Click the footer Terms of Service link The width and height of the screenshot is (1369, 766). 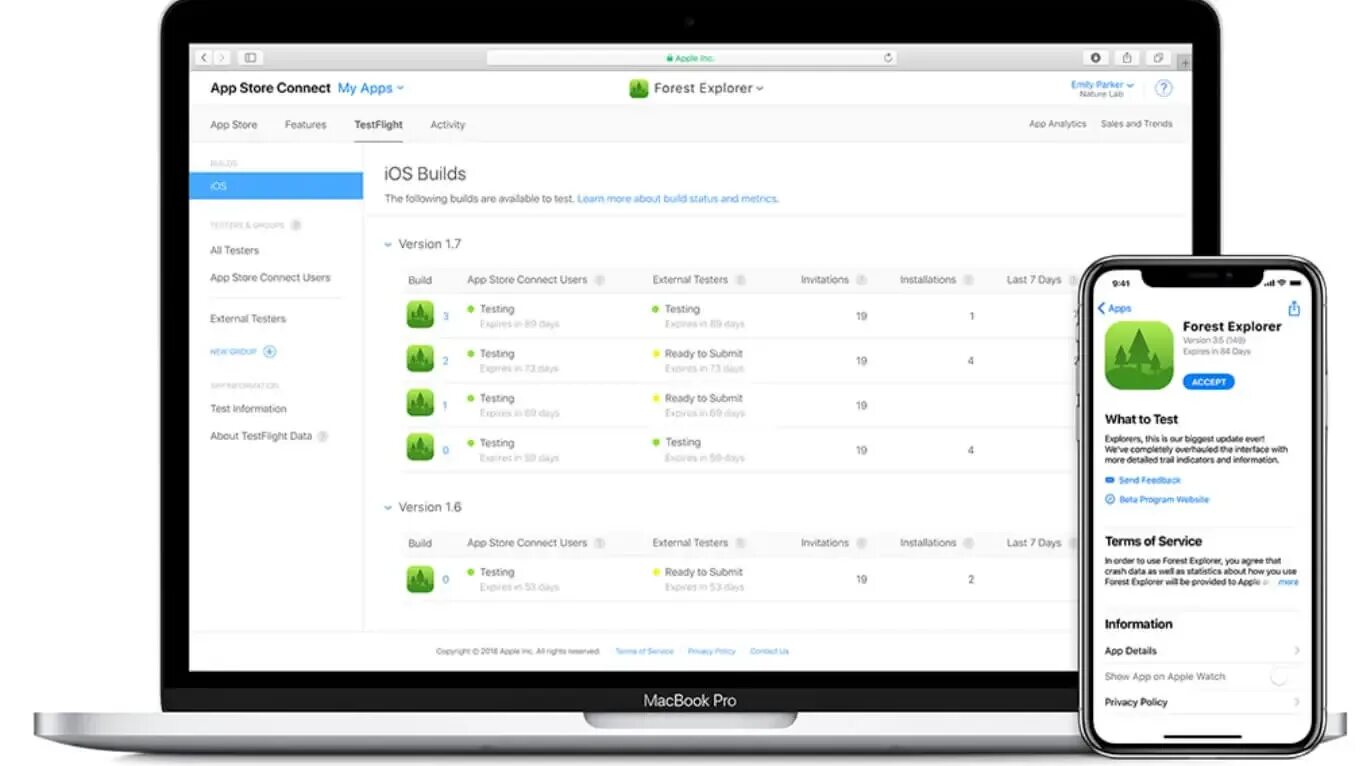[644, 651]
